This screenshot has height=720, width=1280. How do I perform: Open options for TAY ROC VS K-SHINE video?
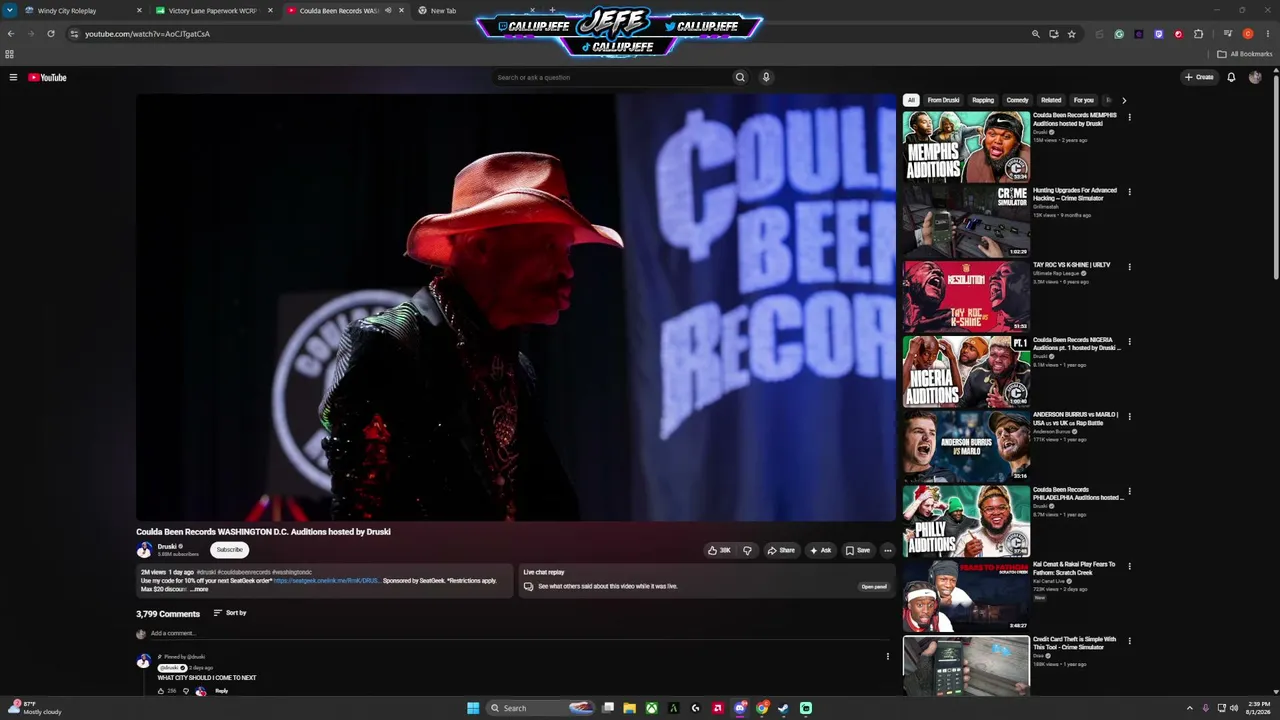tap(1130, 267)
